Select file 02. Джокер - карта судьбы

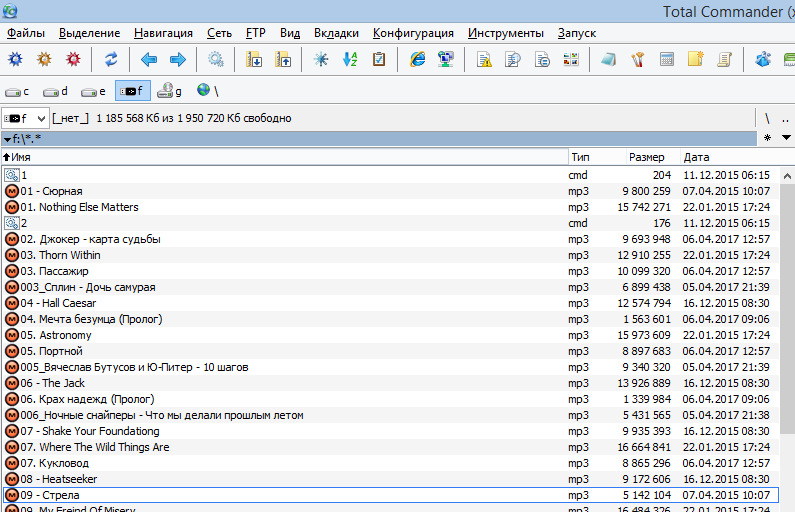[390, 239]
